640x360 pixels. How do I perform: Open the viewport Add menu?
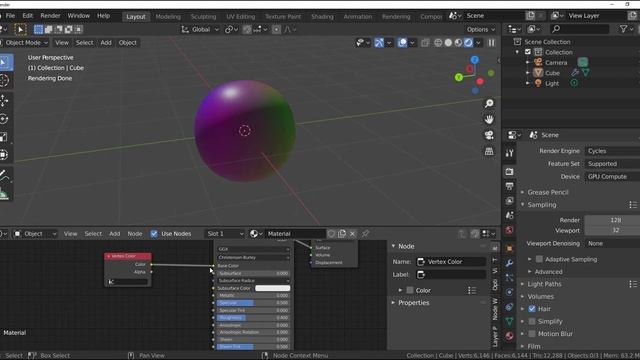pos(106,42)
